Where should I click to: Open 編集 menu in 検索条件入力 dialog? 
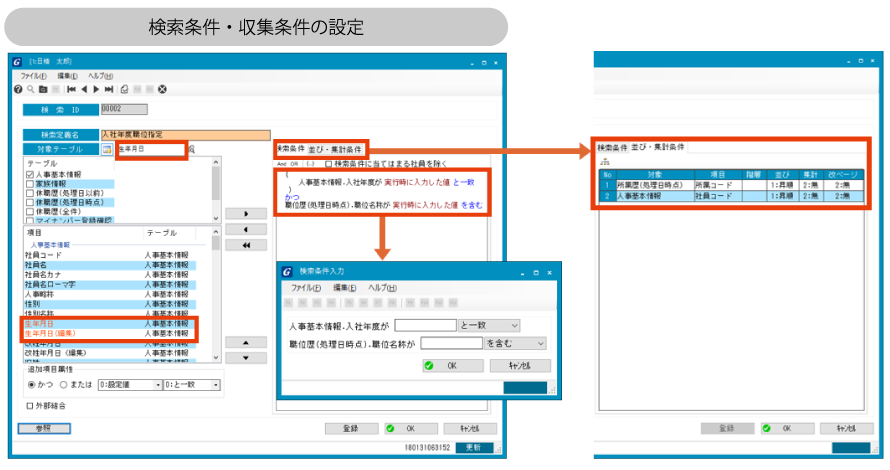[x=345, y=288]
